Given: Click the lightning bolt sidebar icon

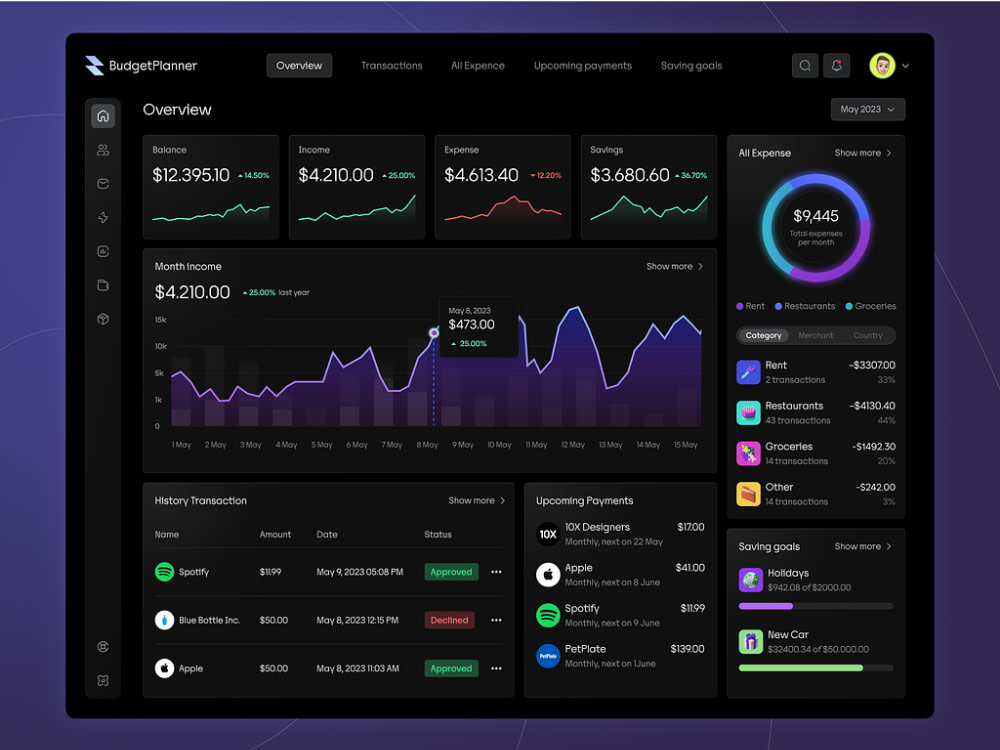Looking at the screenshot, I should [103, 217].
